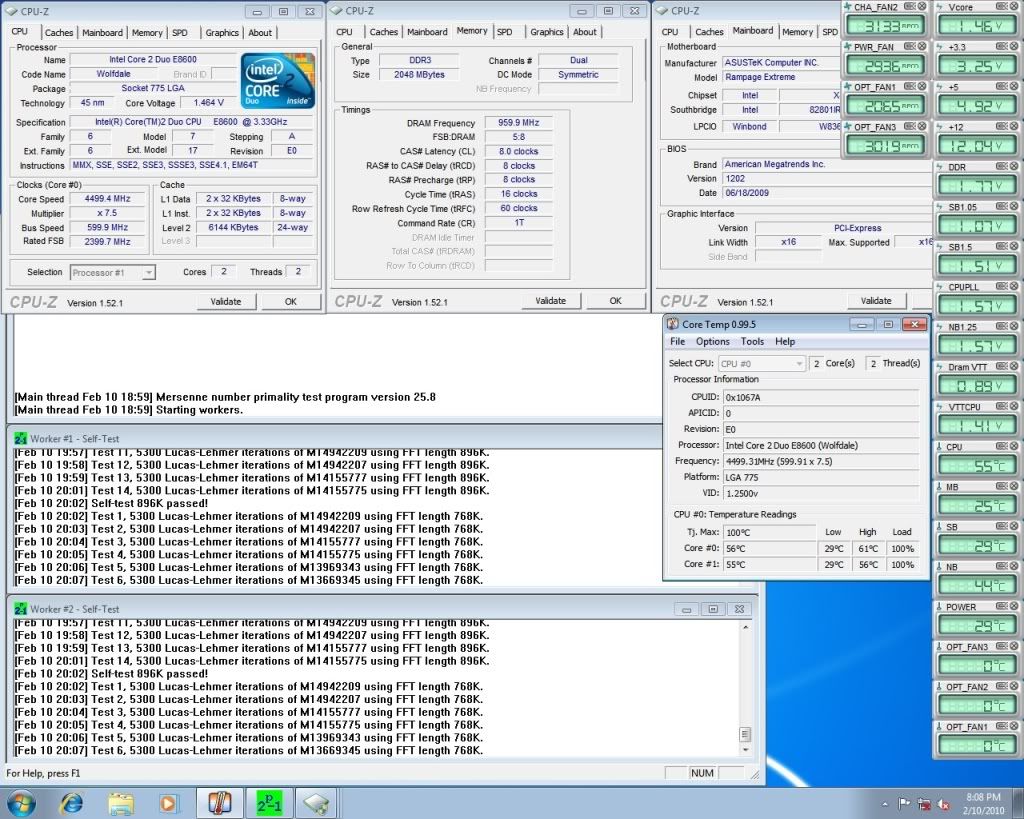Screen dimensions: 1024x819
Task: Open Action Center flag in system tray
Action: [x=904, y=804]
